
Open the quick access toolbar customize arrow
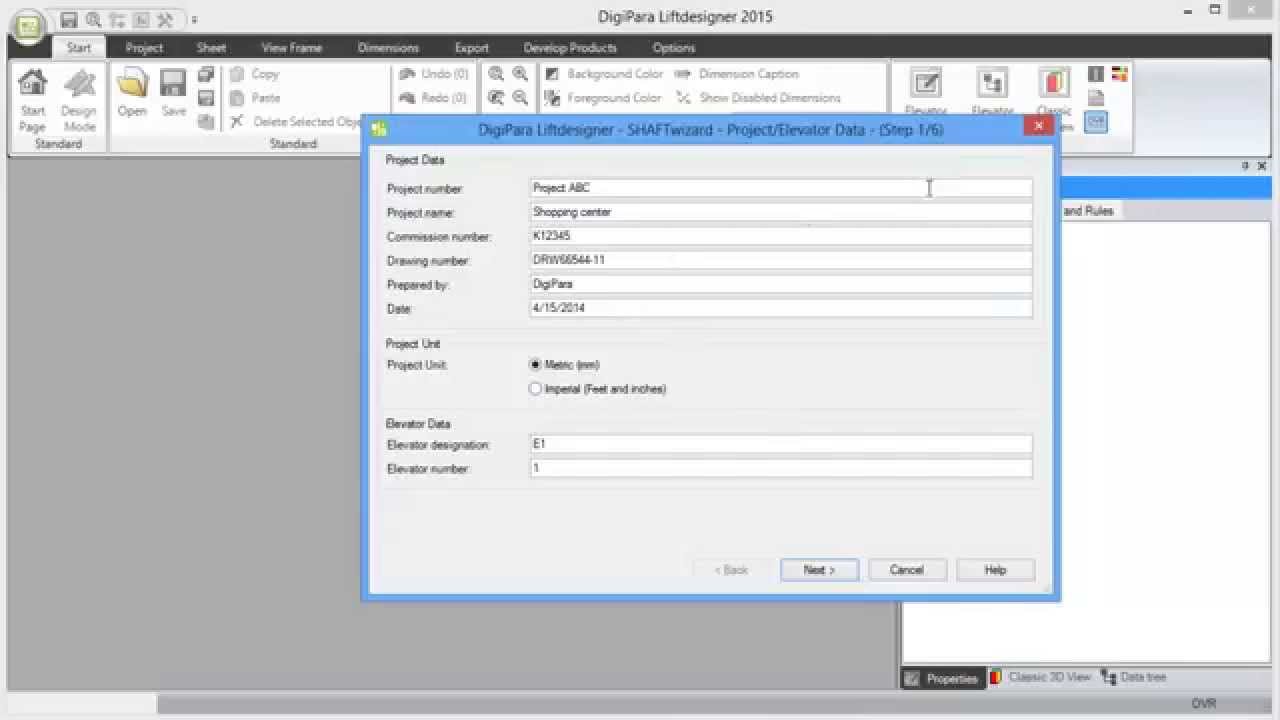pyautogui.click(x=194, y=20)
